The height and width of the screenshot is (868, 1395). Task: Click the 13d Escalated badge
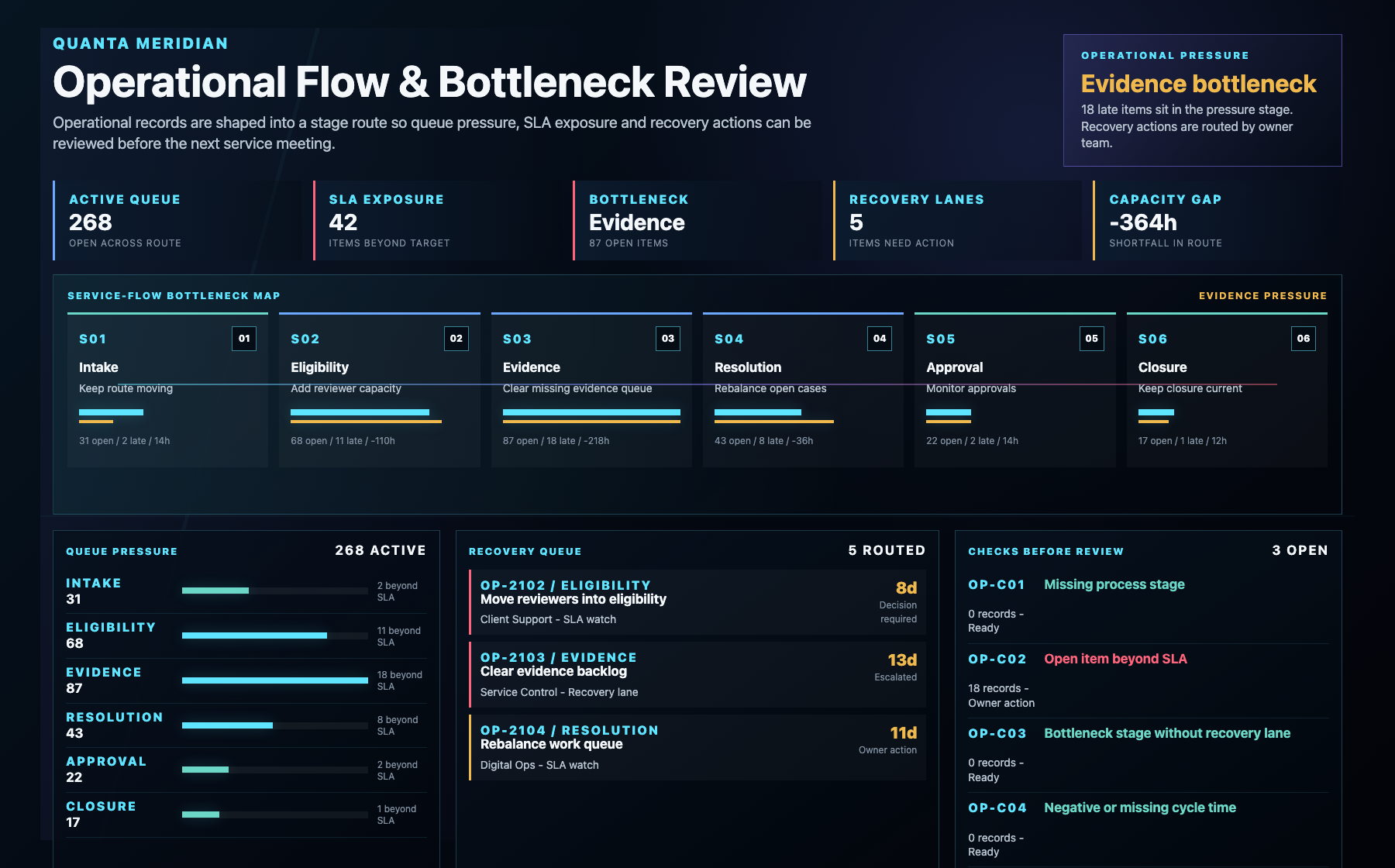(x=896, y=666)
